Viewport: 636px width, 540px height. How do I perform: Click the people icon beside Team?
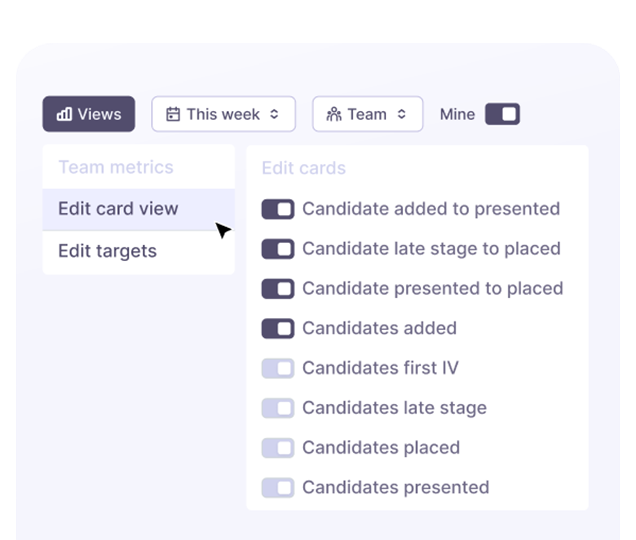(334, 114)
